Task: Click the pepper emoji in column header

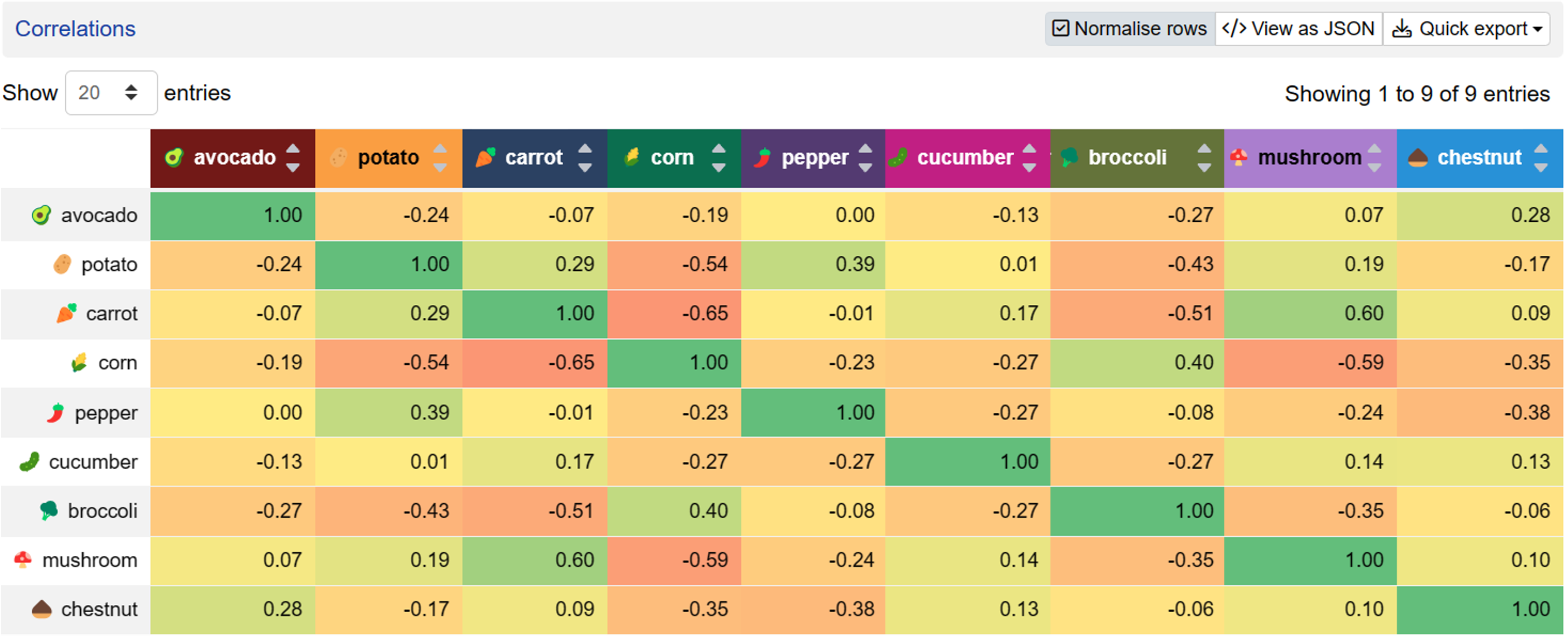Action: pyautogui.click(x=762, y=157)
